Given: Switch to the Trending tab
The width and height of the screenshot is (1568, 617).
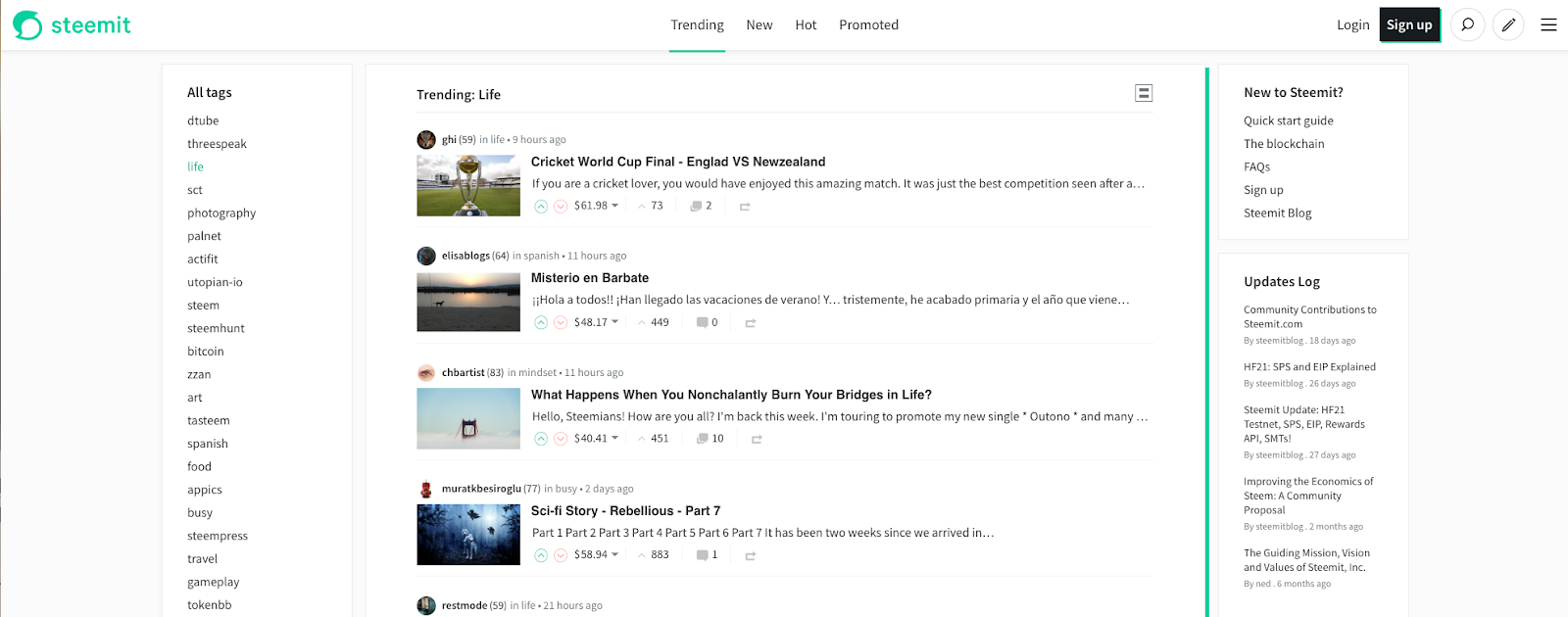Looking at the screenshot, I should point(697,25).
